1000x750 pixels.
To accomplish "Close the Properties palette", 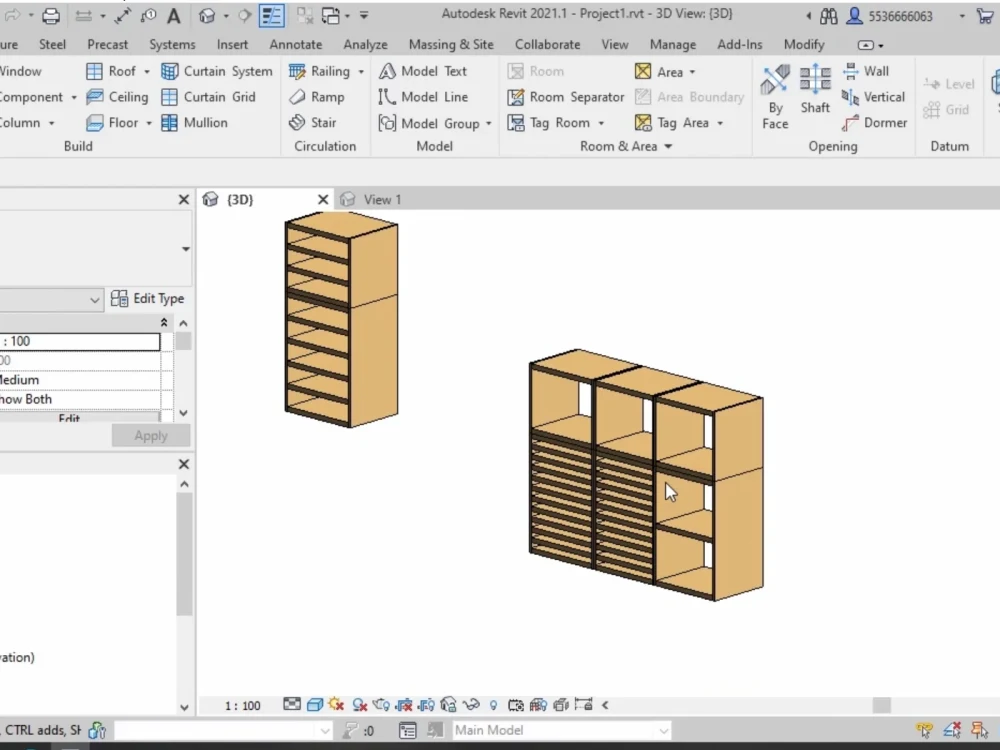I will click(x=184, y=200).
